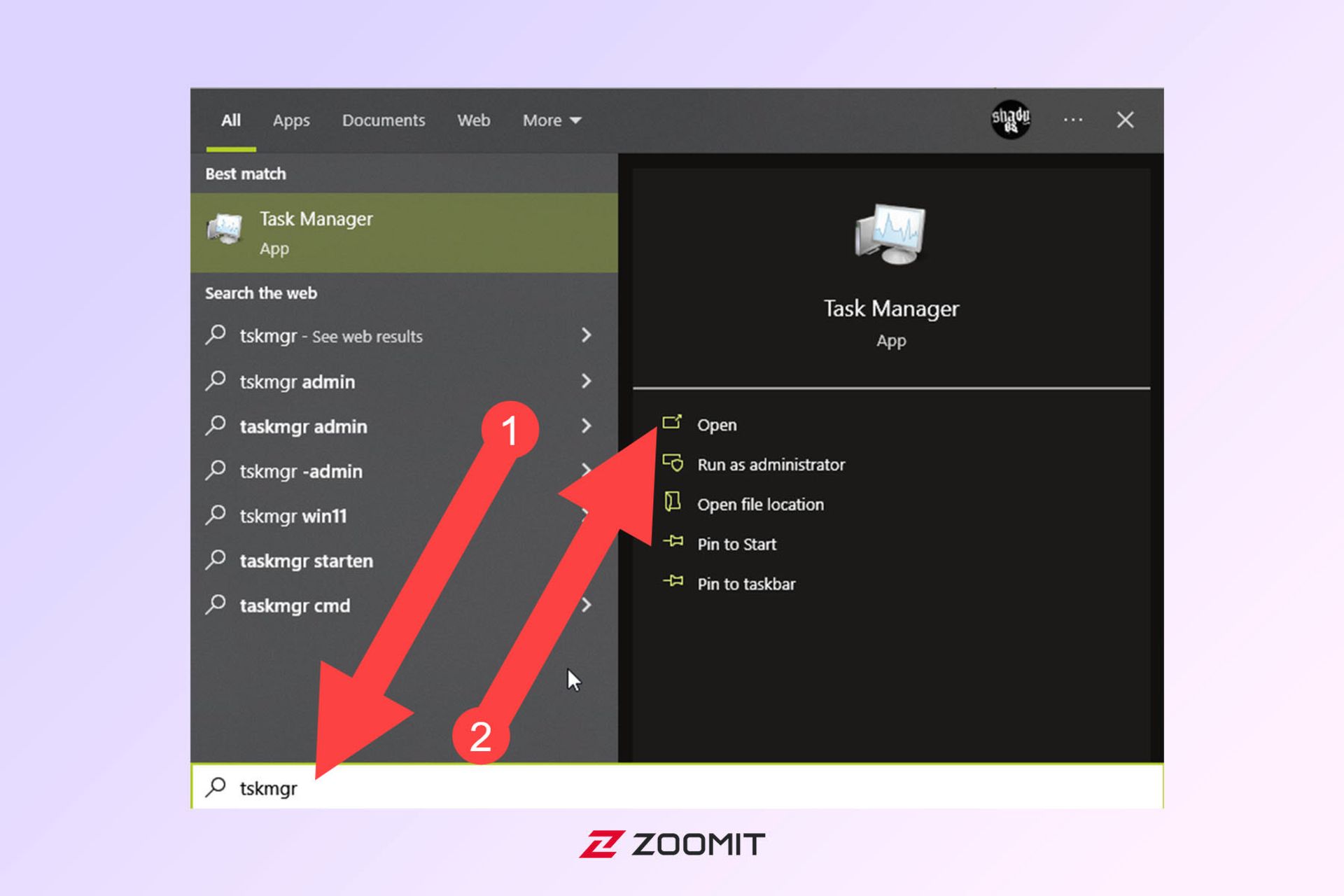Image resolution: width=1344 pixels, height=896 pixels.
Task: Click Open file location
Action: click(760, 505)
